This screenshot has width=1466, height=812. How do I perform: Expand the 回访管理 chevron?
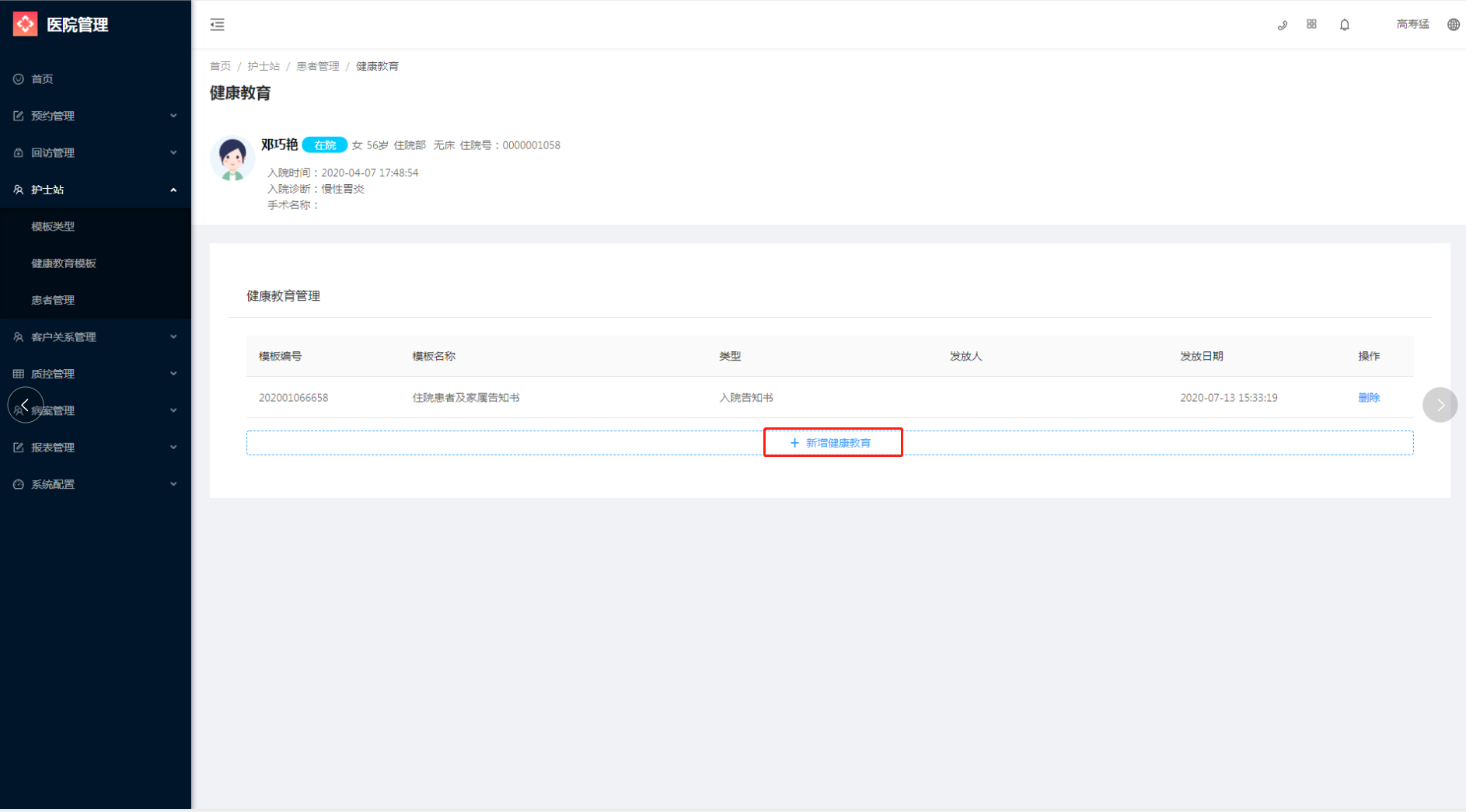pyautogui.click(x=173, y=153)
